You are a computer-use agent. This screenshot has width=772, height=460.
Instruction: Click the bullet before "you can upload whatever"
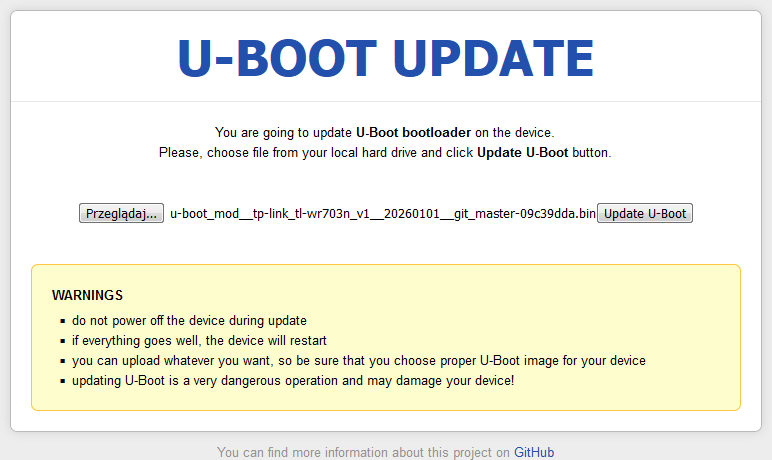(62, 361)
